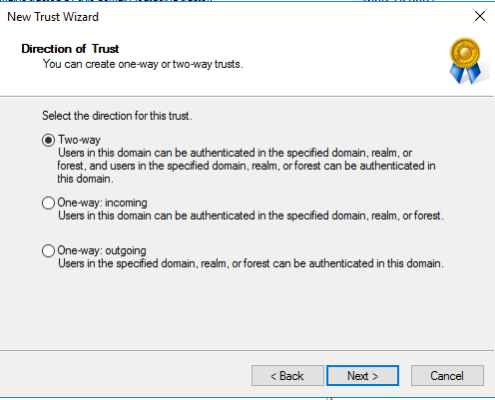Click the "Direction of Trust" heading

click(x=70, y=49)
